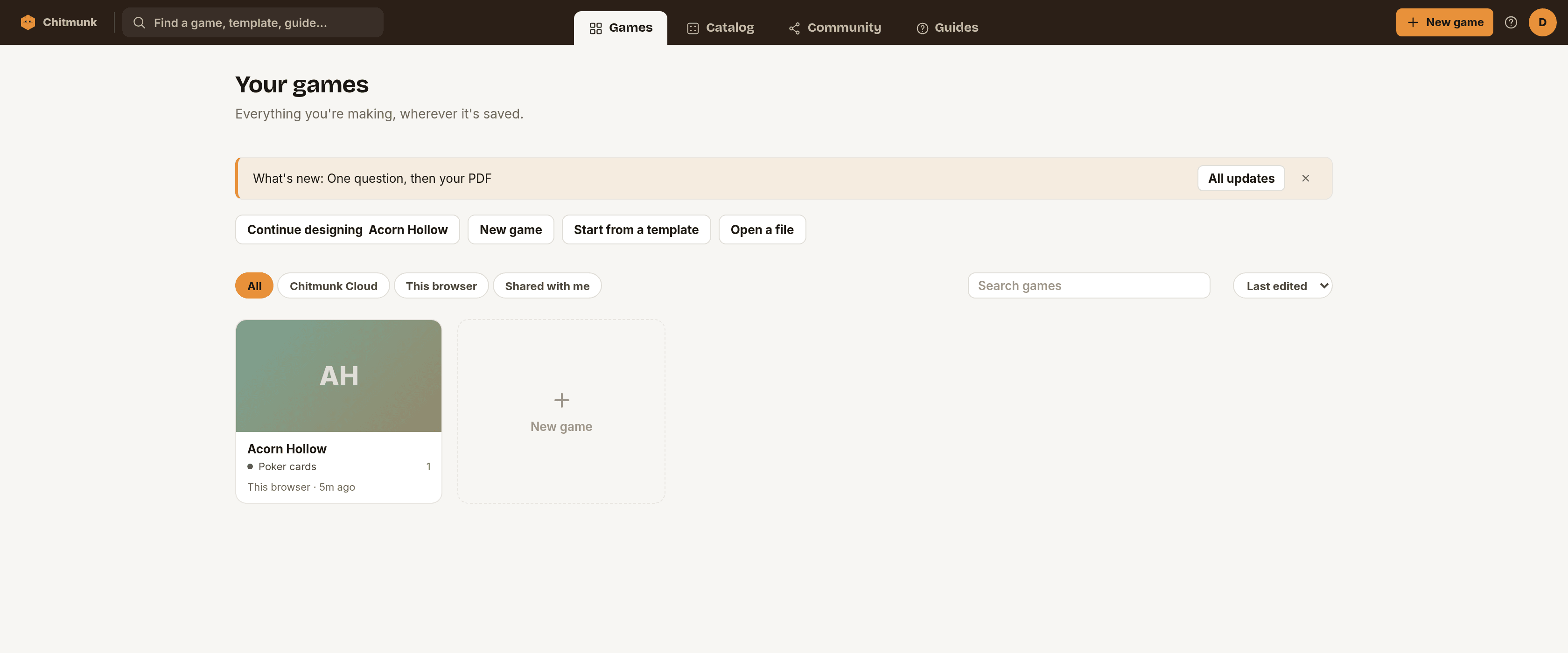Viewport: 1568px width, 653px height.
Task: Open the Last edited sort dropdown
Action: tap(1282, 285)
